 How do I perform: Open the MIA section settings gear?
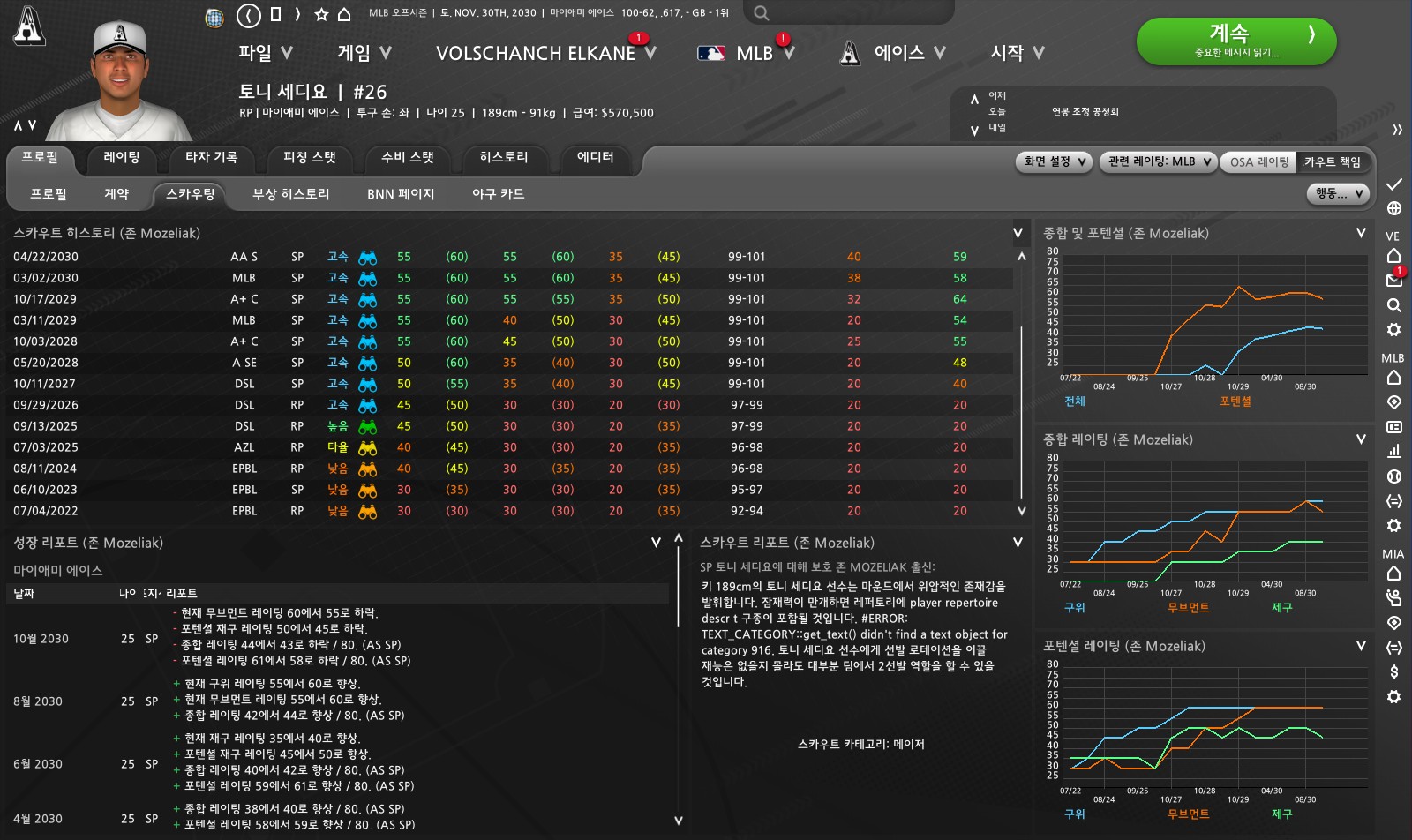point(1393,697)
